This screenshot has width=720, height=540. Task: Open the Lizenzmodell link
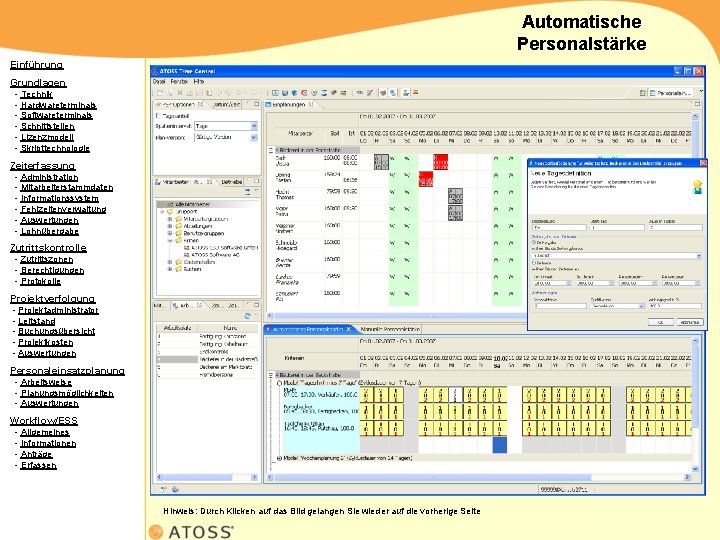47,137
